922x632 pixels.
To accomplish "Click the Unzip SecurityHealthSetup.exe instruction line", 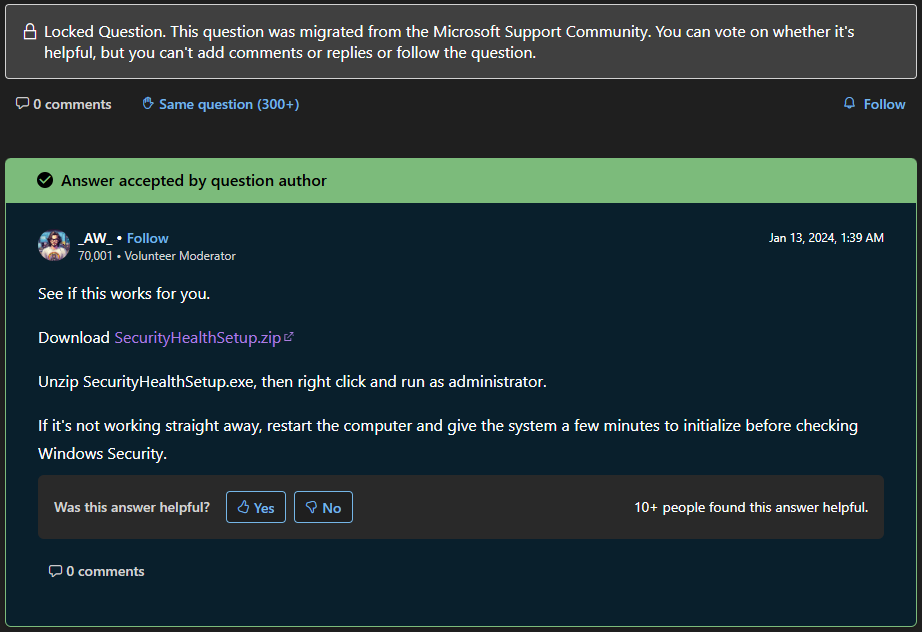I will point(292,382).
